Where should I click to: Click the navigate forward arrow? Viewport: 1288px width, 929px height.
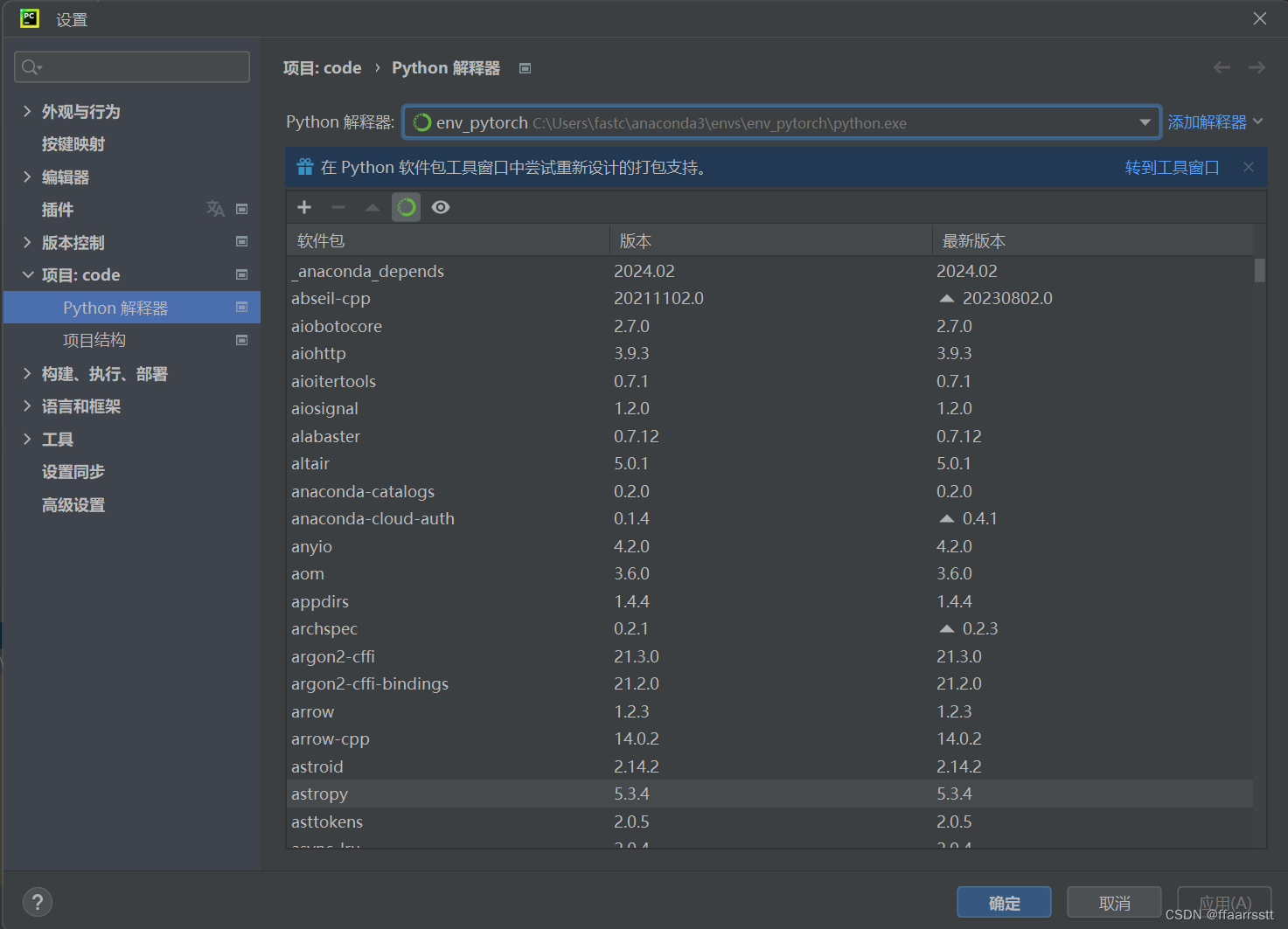point(1257,67)
